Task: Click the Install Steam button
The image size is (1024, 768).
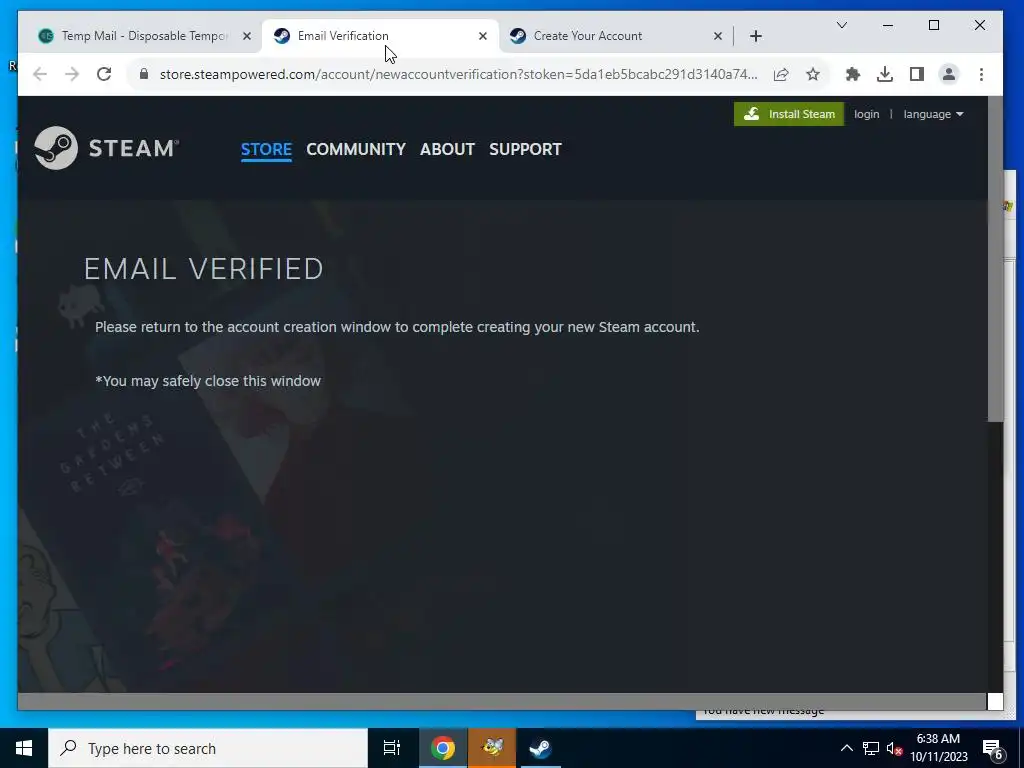Action: 788,114
